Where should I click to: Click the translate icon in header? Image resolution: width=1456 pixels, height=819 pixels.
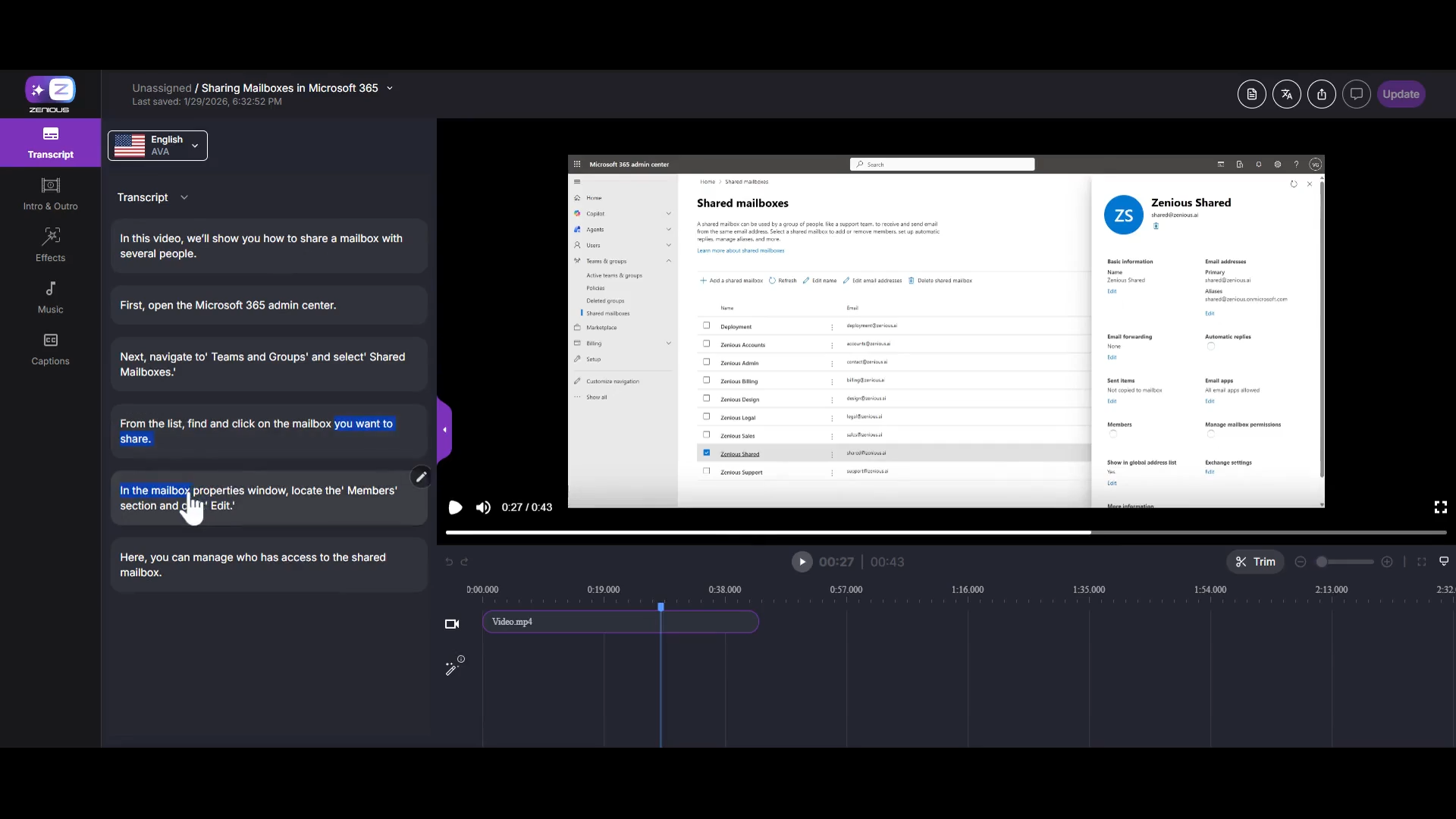coord(1286,94)
